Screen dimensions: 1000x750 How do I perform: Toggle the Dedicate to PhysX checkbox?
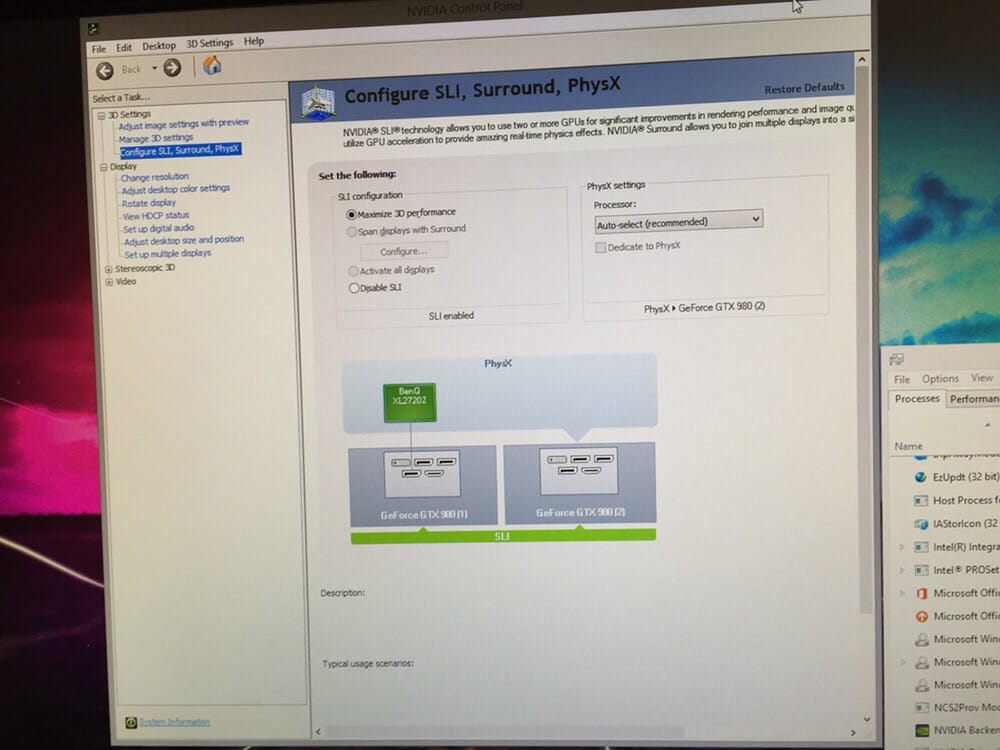(601, 247)
